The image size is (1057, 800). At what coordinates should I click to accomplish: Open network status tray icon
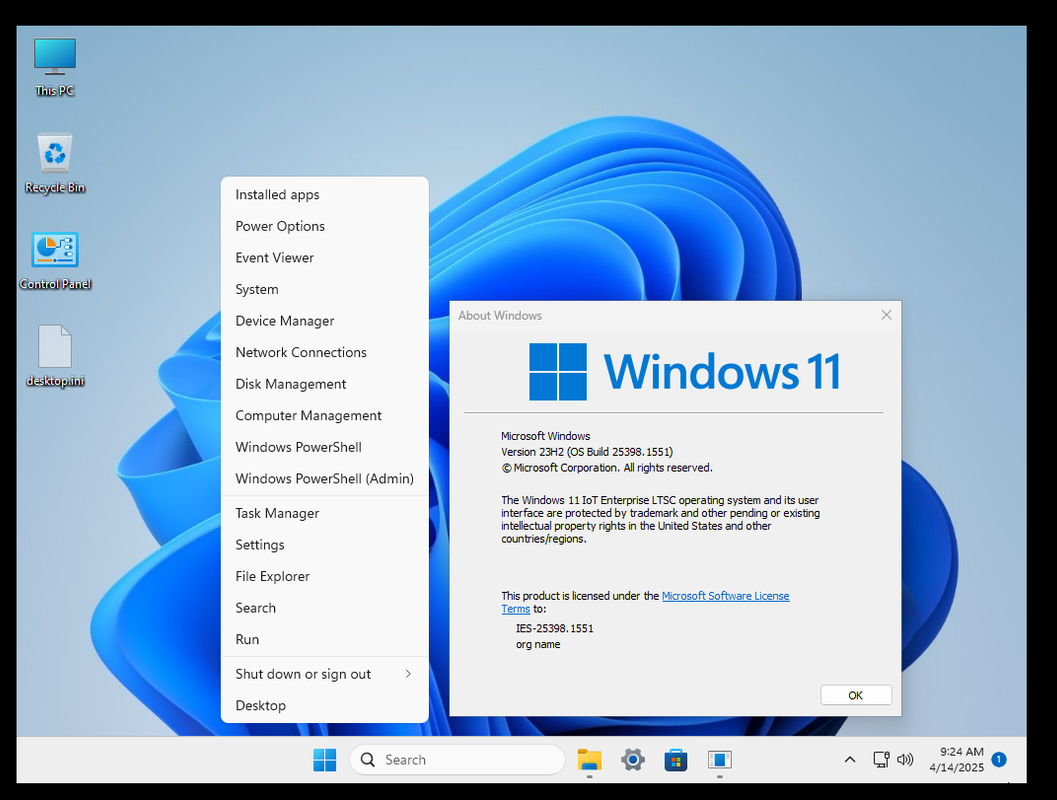[881, 760]
